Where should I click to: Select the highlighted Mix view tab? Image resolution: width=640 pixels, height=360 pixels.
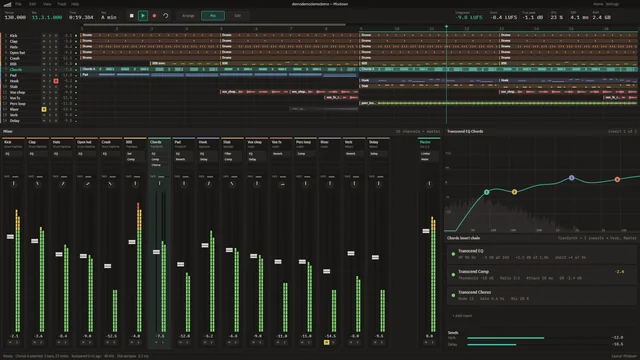(x=213, y=16)
